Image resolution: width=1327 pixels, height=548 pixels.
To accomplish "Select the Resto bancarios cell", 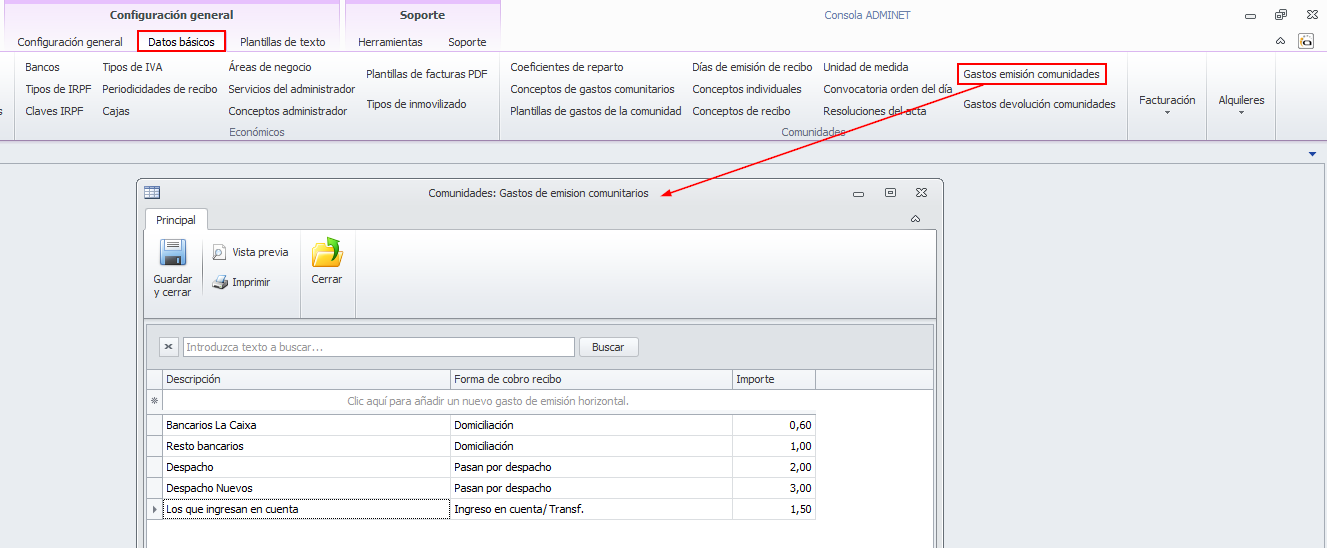I will (x=306, y=446).
